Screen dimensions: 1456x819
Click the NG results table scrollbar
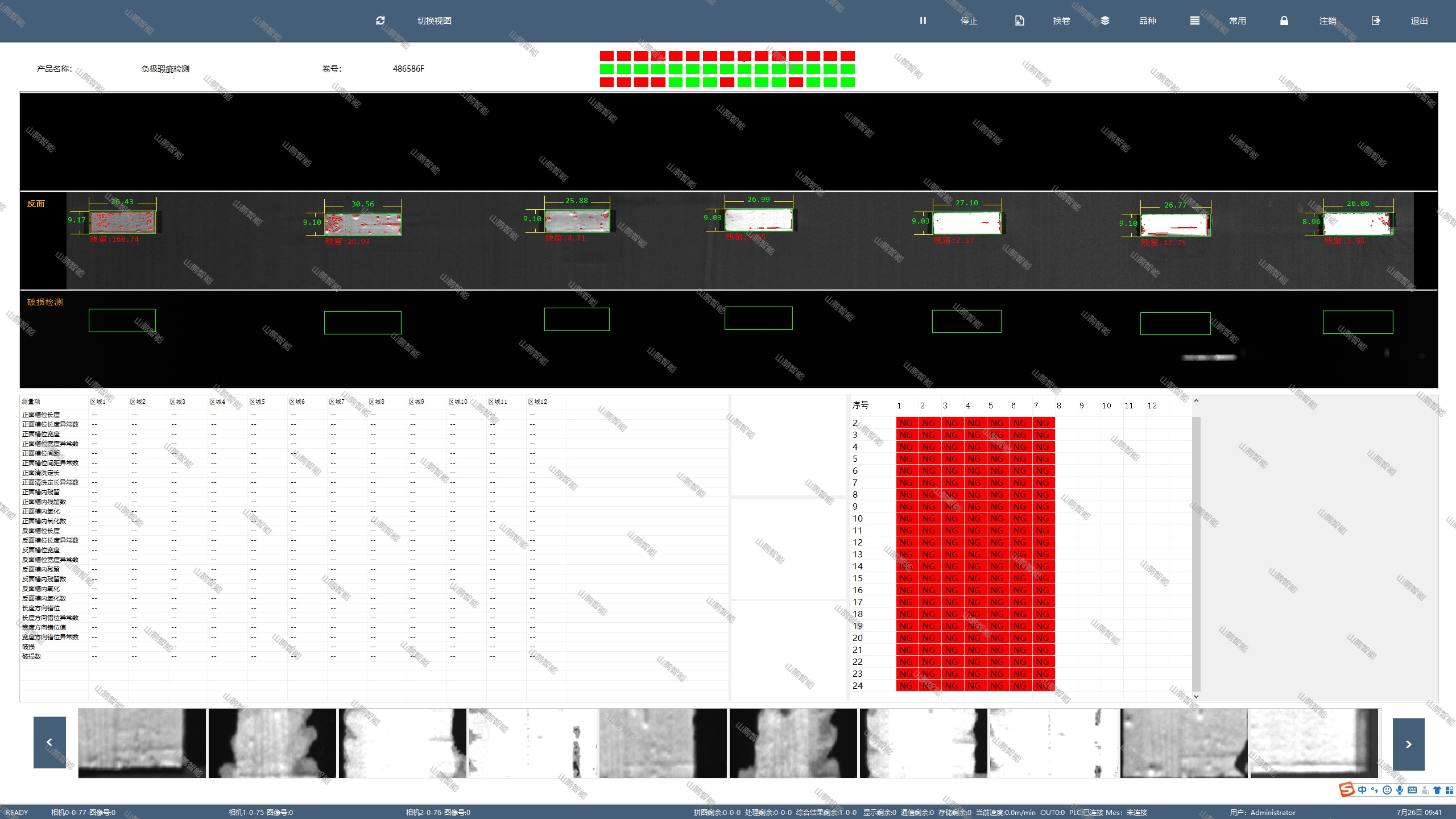[x=1196, y=552]
